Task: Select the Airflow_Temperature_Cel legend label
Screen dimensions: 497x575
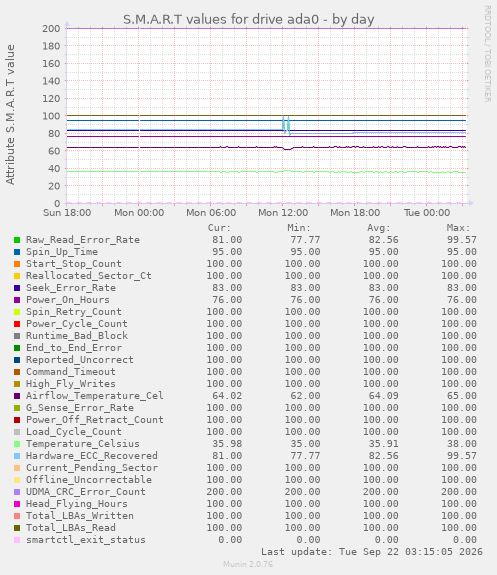Action: pyautogui.click(x=95, y=396)
